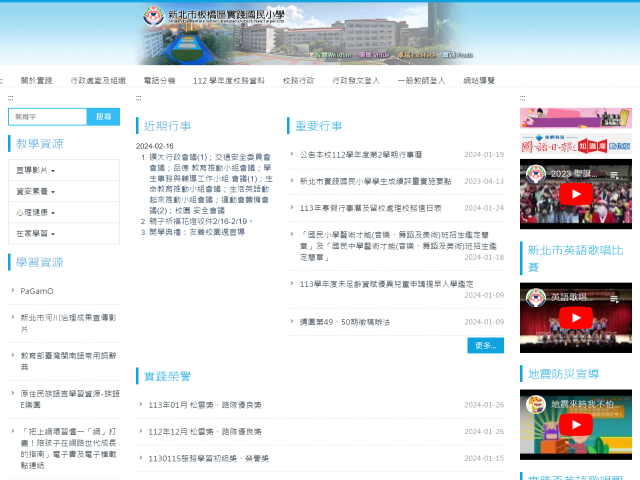Open 公告本校112學年度第2學期行事曆
Viewport: 640px width, 480px height.
pos(361,155)
